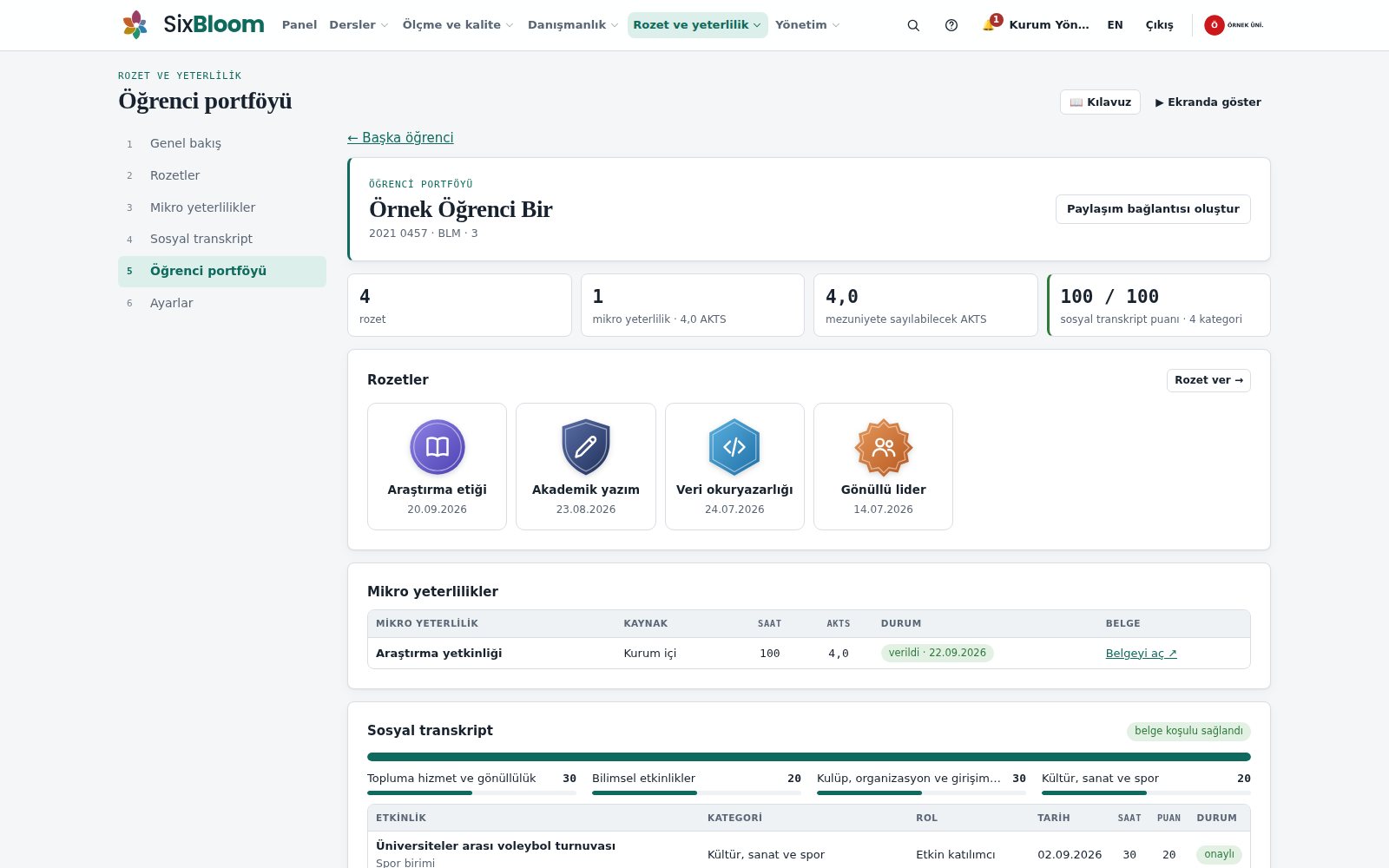The height and width of the screenshot is (868, 1389).
Task: Expand the Dersler menu
Action: 359,25
